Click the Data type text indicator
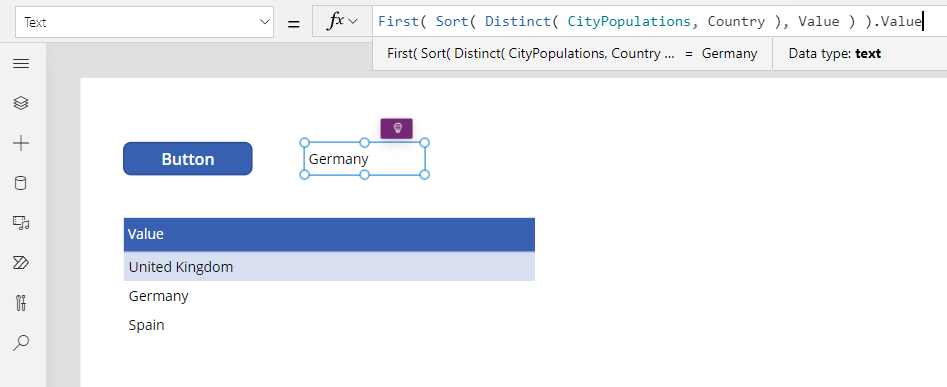This screenshot has height=387, width=947. click(835, 53)
